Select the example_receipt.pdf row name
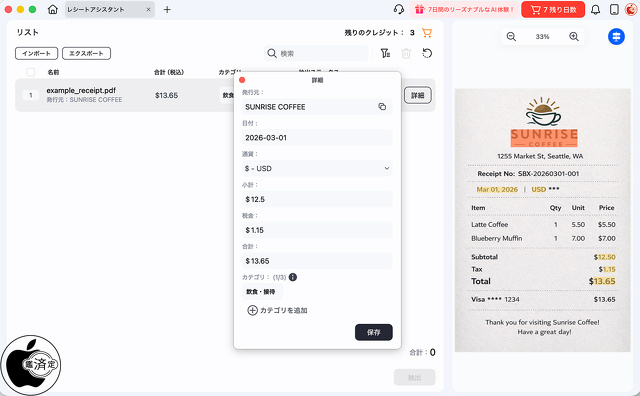 click(x=81, y=90)
